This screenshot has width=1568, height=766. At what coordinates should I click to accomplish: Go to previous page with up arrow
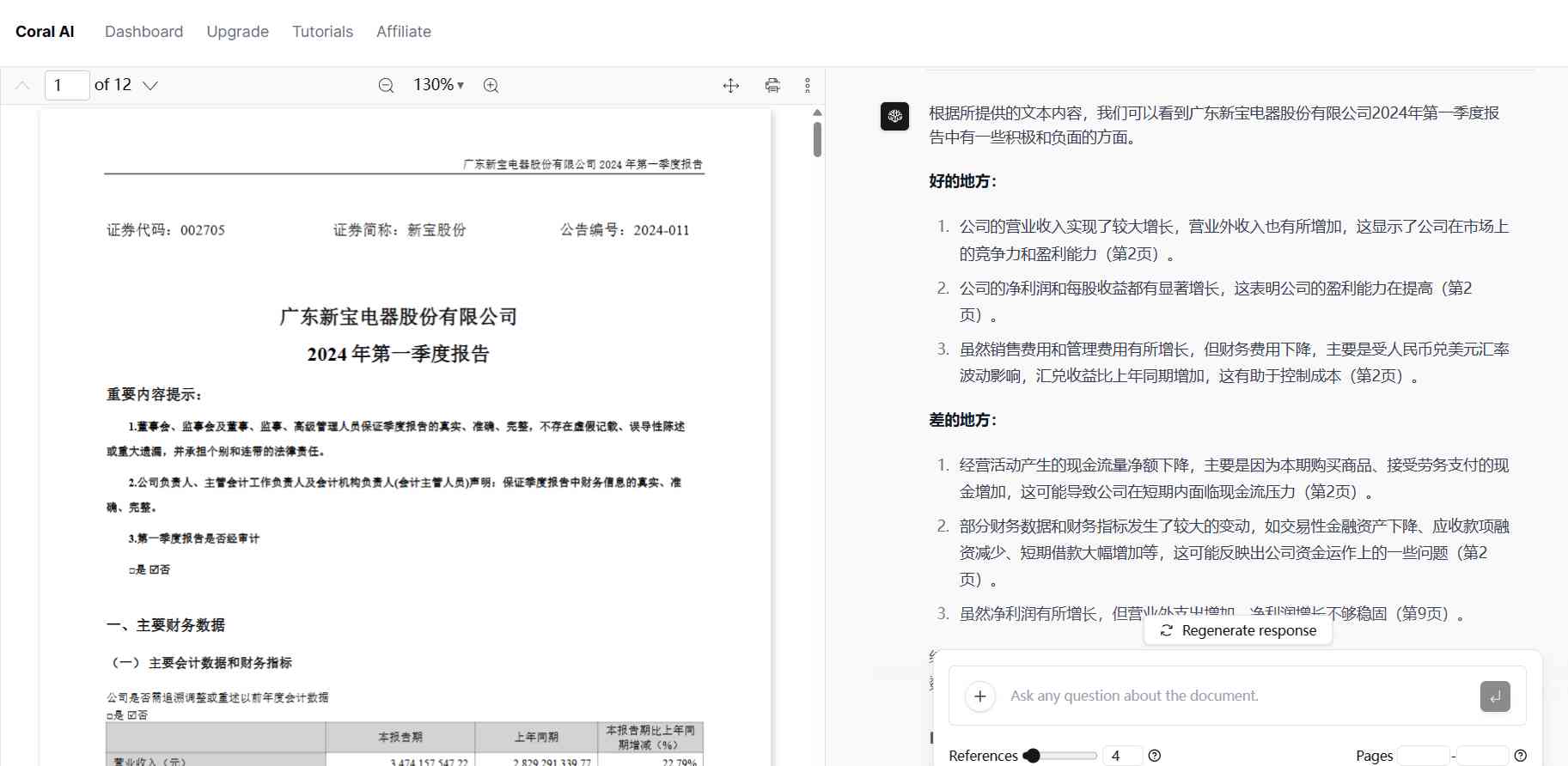(x=23, y=85)
